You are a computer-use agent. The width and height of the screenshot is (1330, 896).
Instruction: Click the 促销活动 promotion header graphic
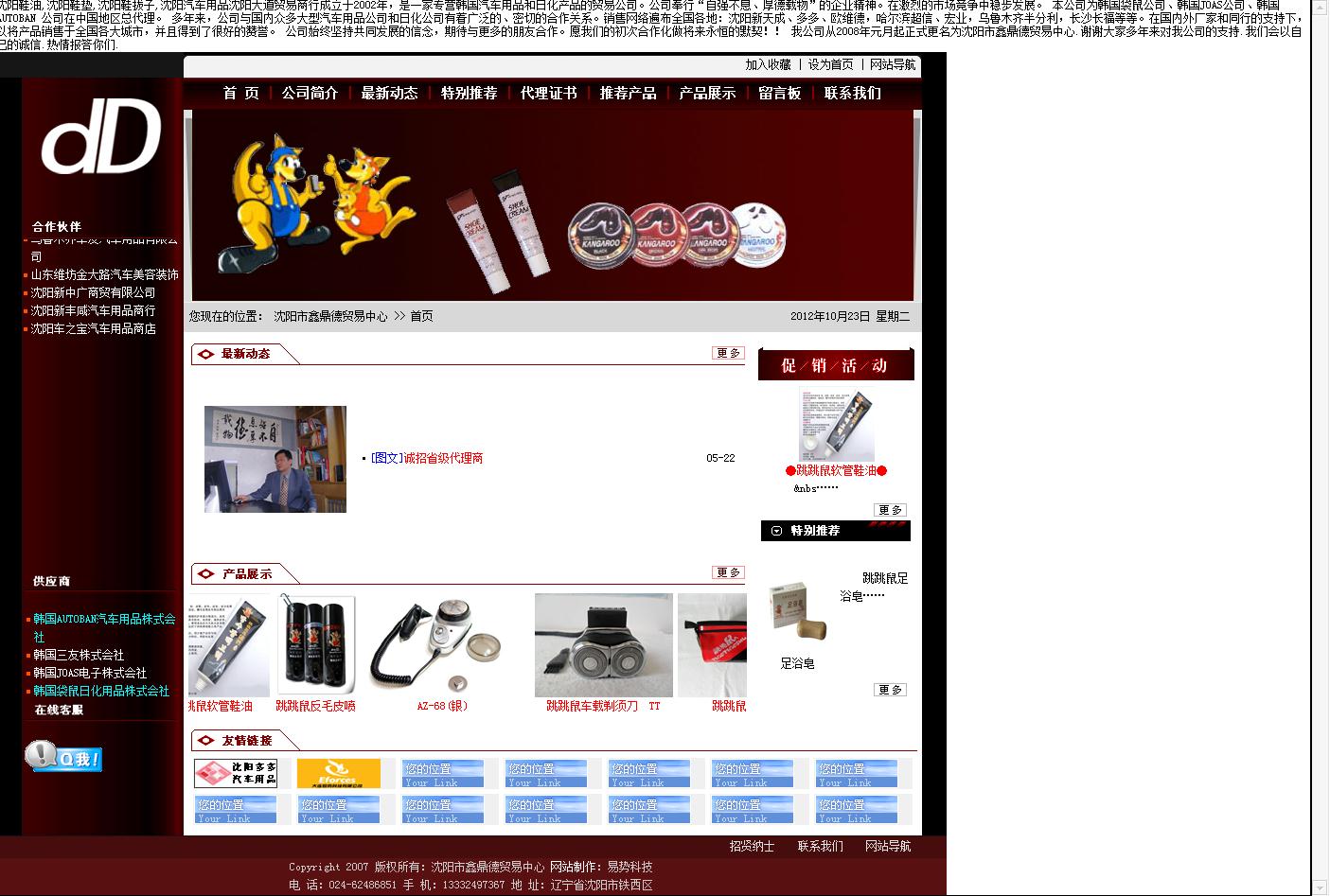pyautogui.click(x=836, y=365)
